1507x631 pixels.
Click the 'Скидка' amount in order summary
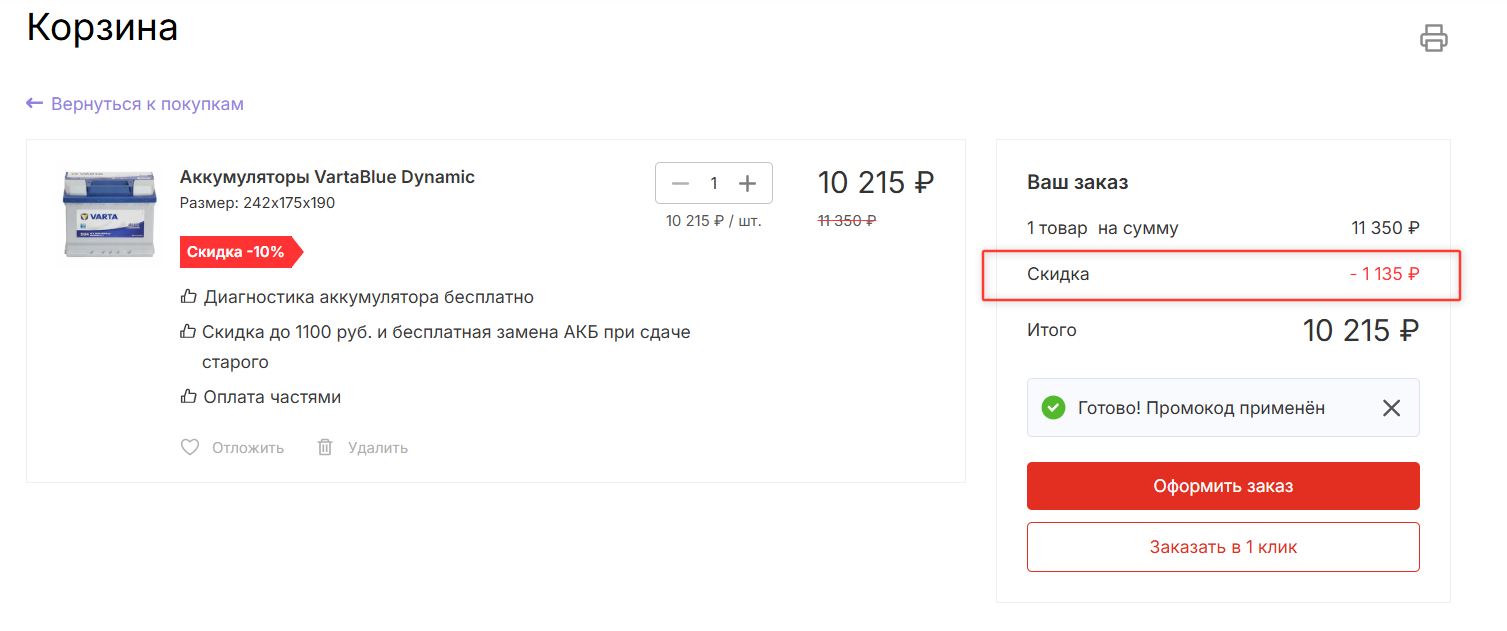click(1384, 274)
